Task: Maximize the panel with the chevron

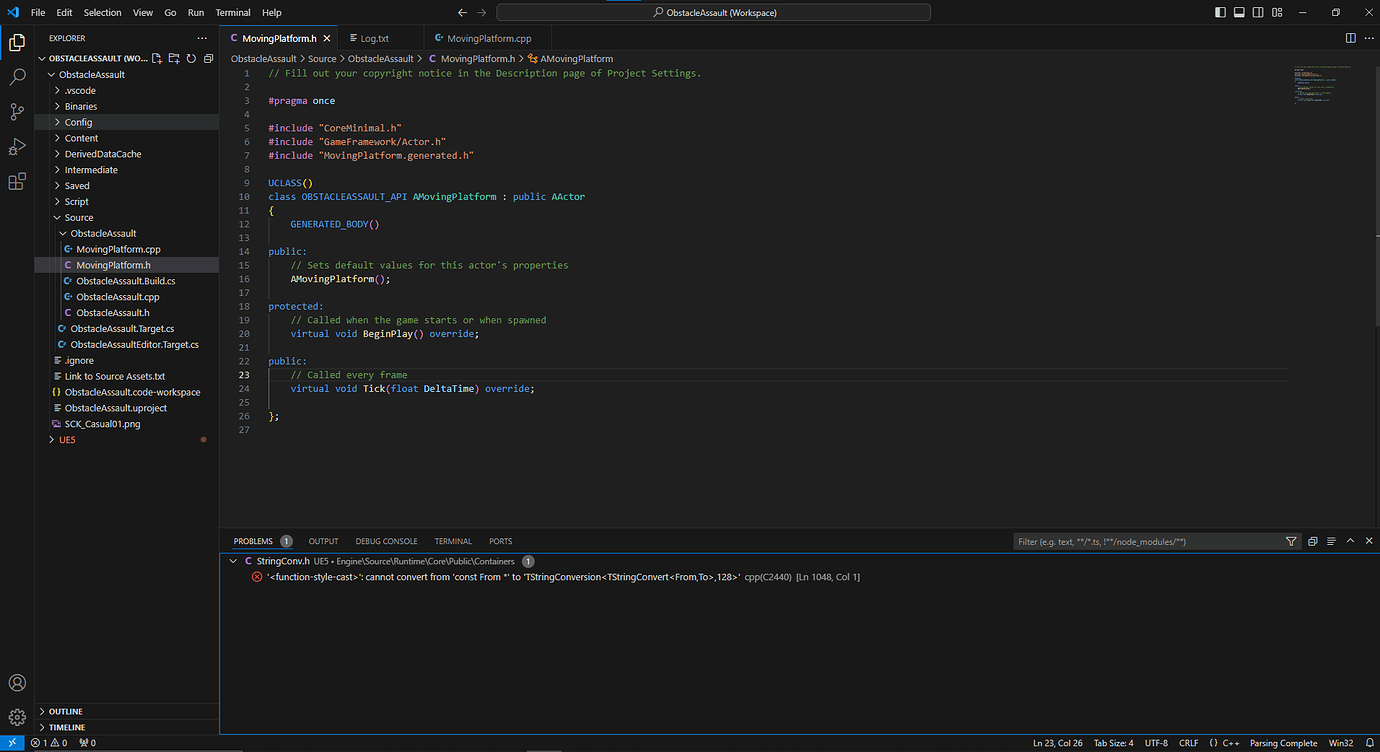Action: pyautogui.click(x=1350, y=541)
